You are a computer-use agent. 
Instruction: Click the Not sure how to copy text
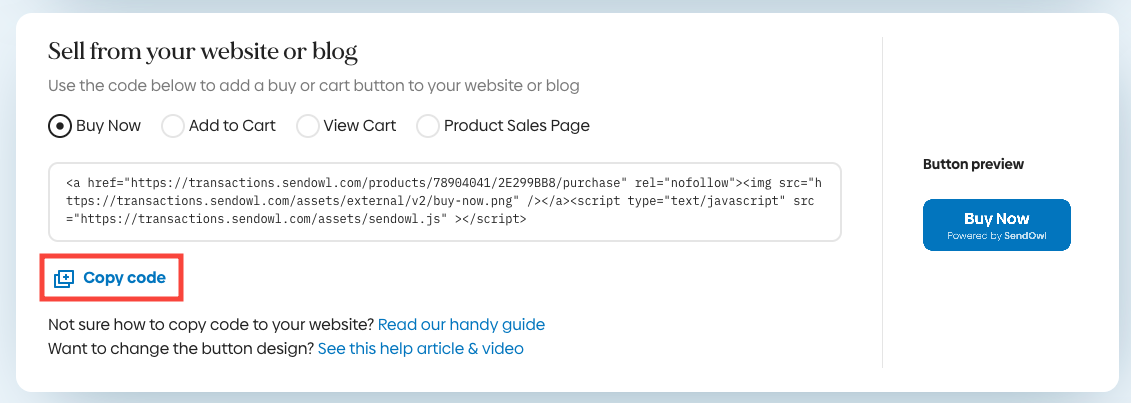(210, 324)
